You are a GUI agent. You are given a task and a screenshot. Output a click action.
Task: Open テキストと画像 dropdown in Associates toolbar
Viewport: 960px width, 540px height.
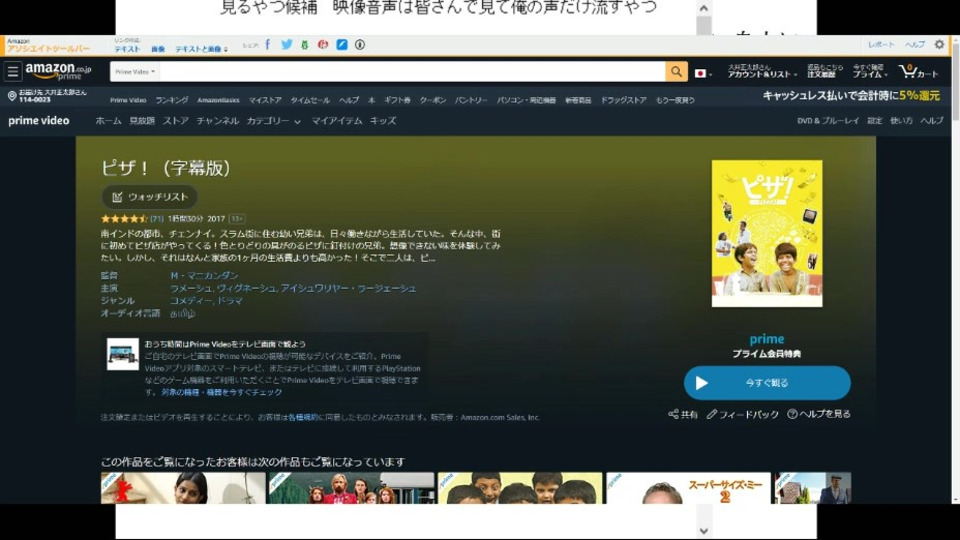pos(201,49)
